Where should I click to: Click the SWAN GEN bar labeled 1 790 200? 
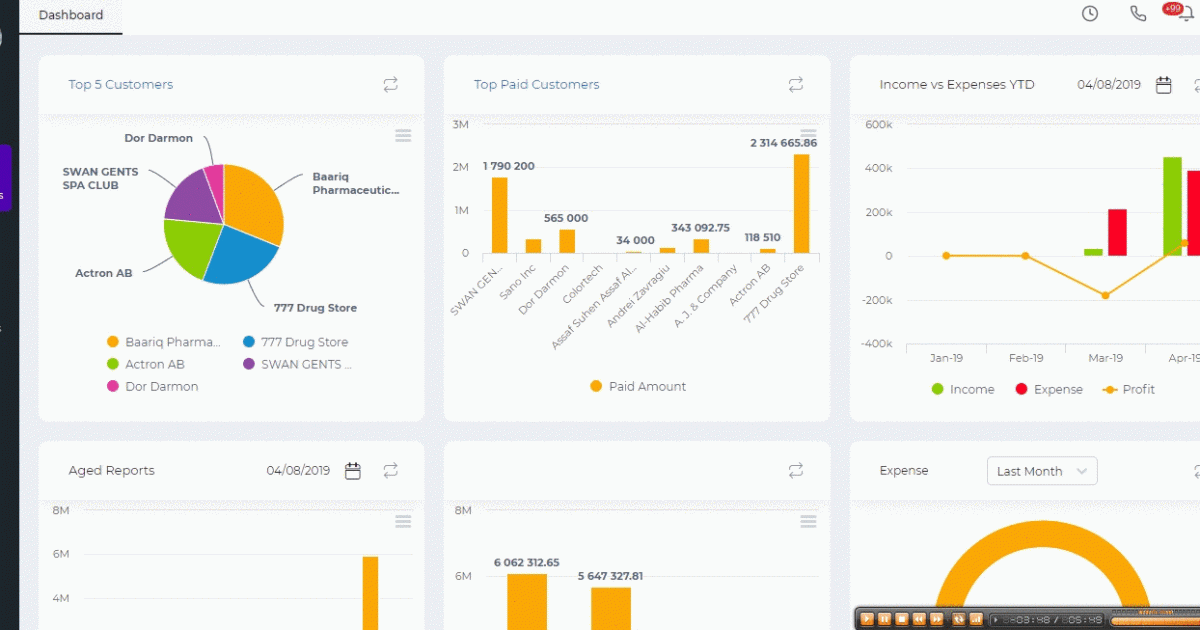(x=499, y=215)
